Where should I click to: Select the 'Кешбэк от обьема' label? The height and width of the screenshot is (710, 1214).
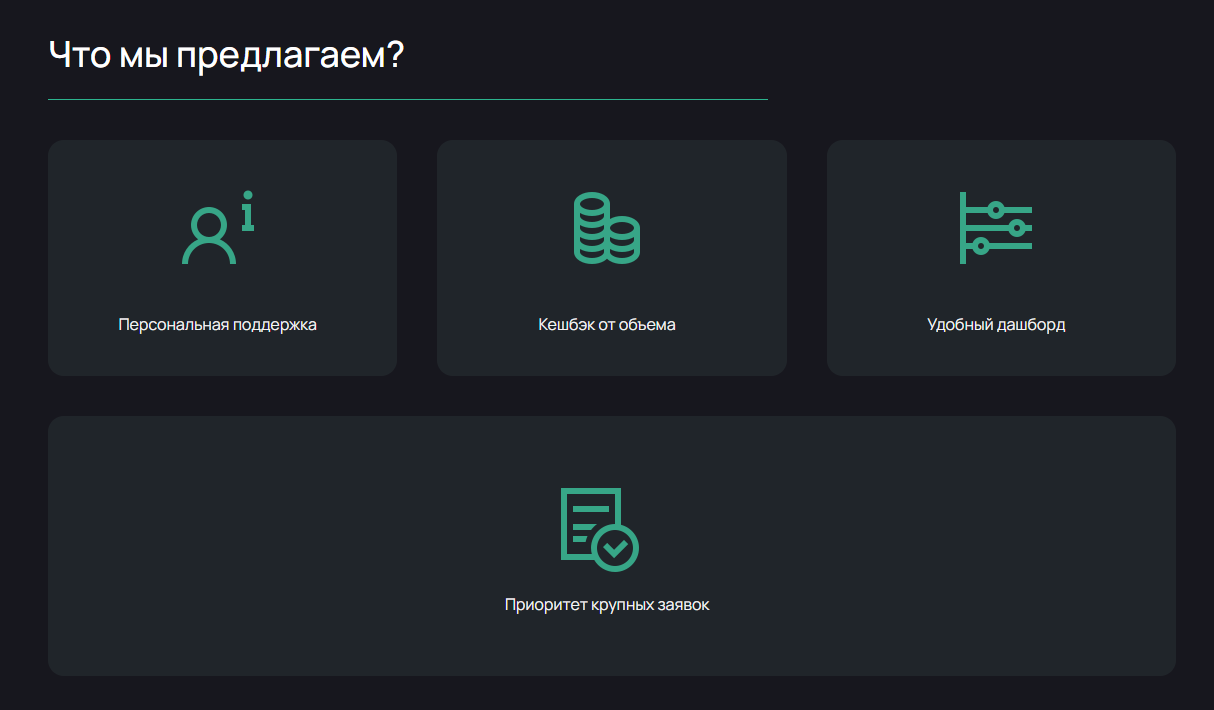[607, 325]
